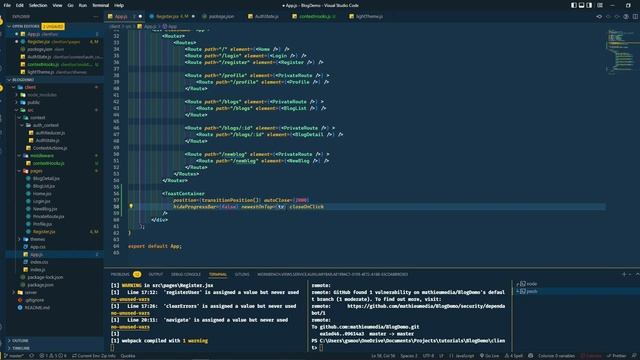Toggle the primary side bar layout icon
The width and height of the screenshot is (640, 360).
pyautogui.click(x=574, y=5)
